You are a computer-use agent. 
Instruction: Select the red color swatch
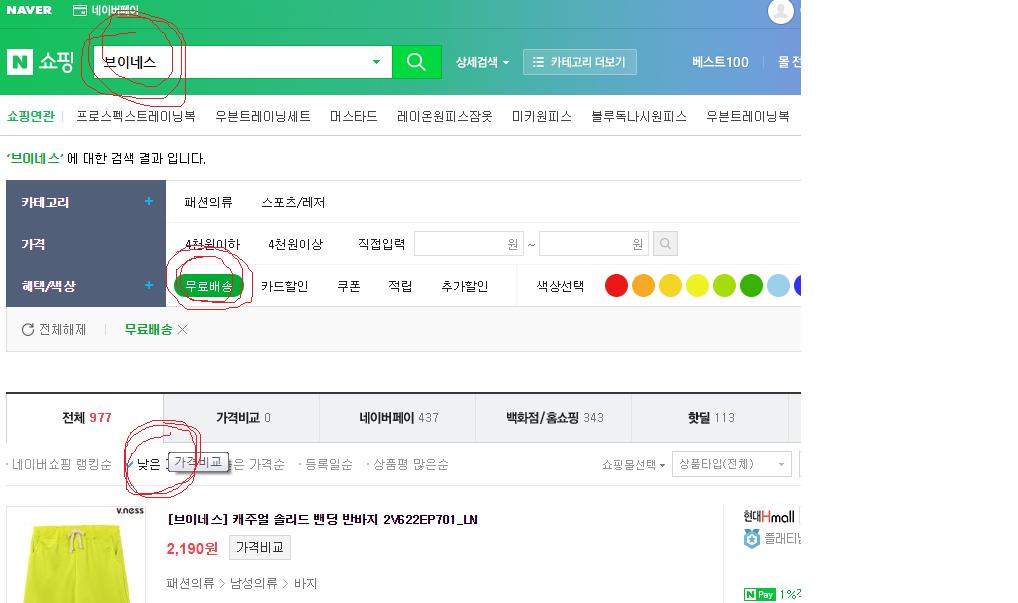pyautogui.click(x=616, y=286)
